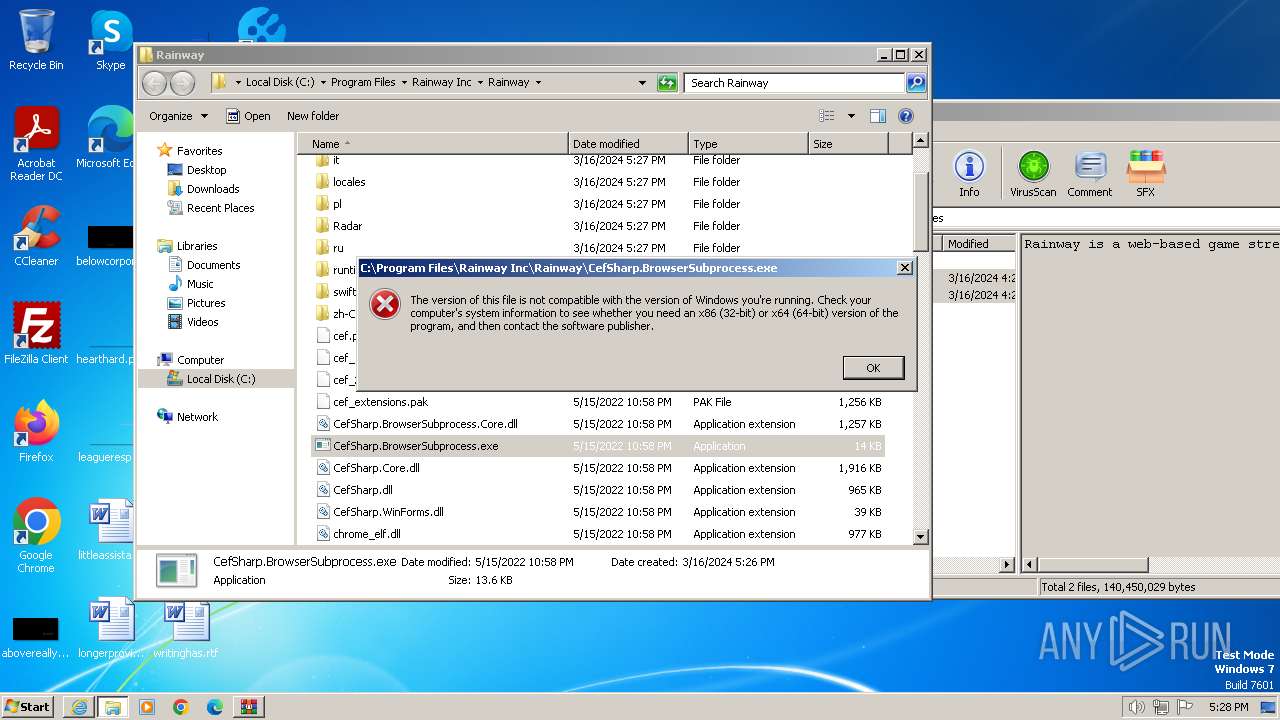This screenshot has width=1280, height=720.
Task: Click the Explorer Forward navigation button
Action: (182, 83)
